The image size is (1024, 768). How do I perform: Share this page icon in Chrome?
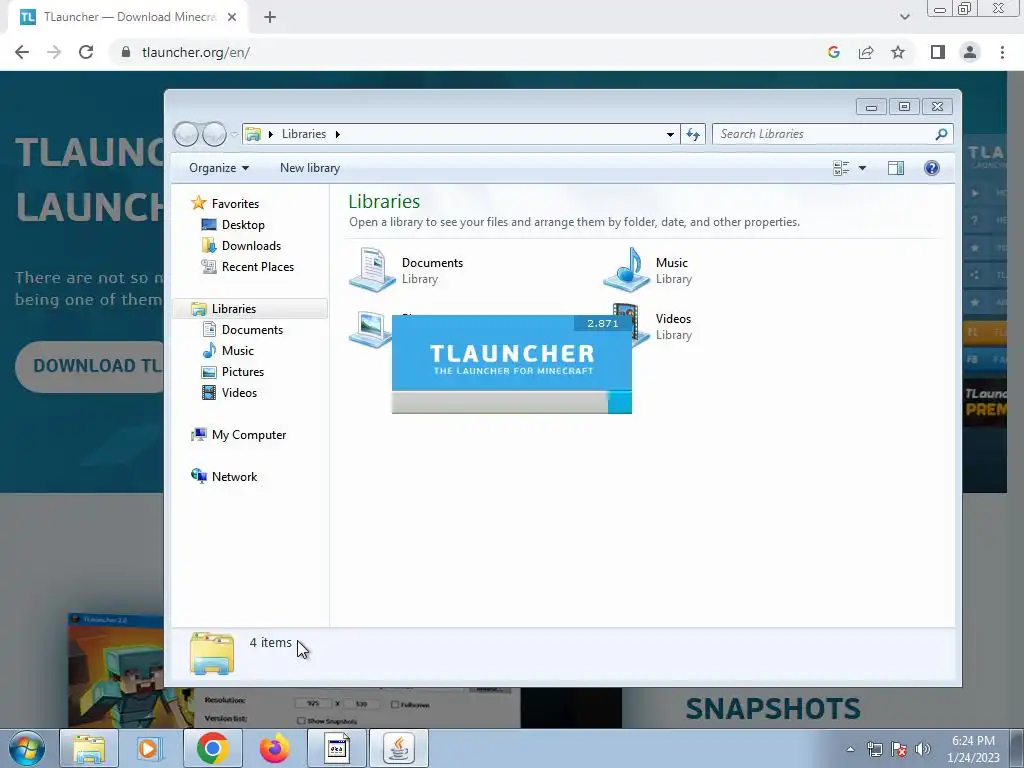point(866,52)
